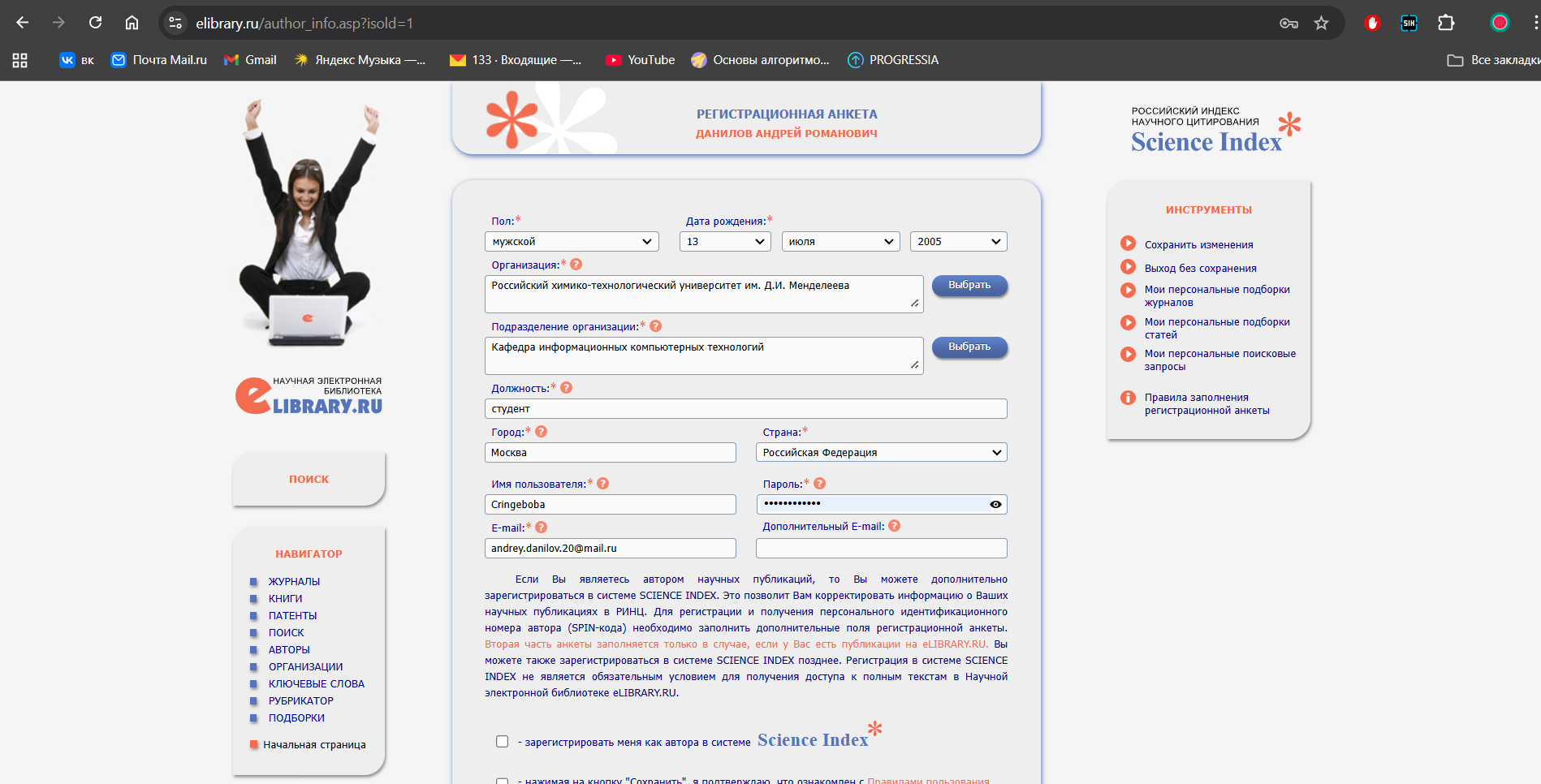Open ЖУРНАЛЫ in the navigator menu

pos(294,582)
